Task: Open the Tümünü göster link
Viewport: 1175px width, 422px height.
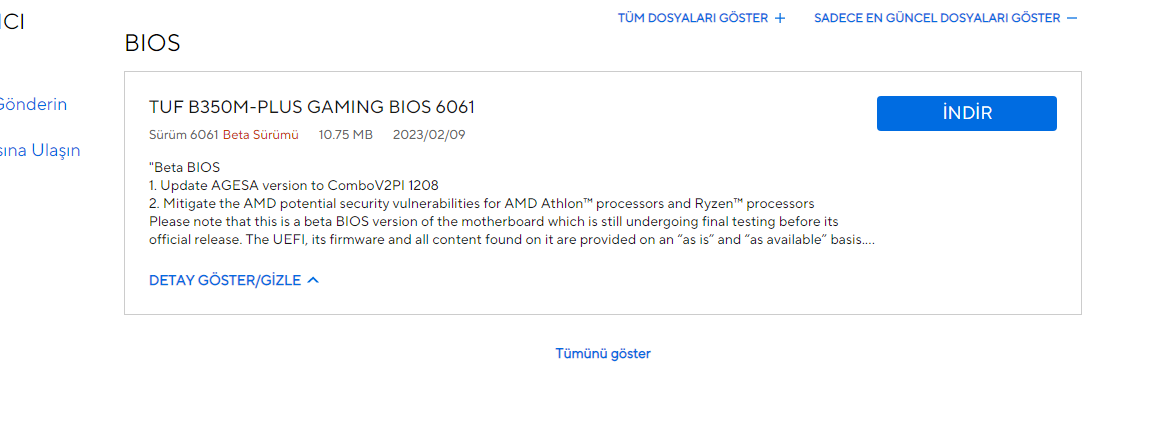Action: (x=603, y=353)
